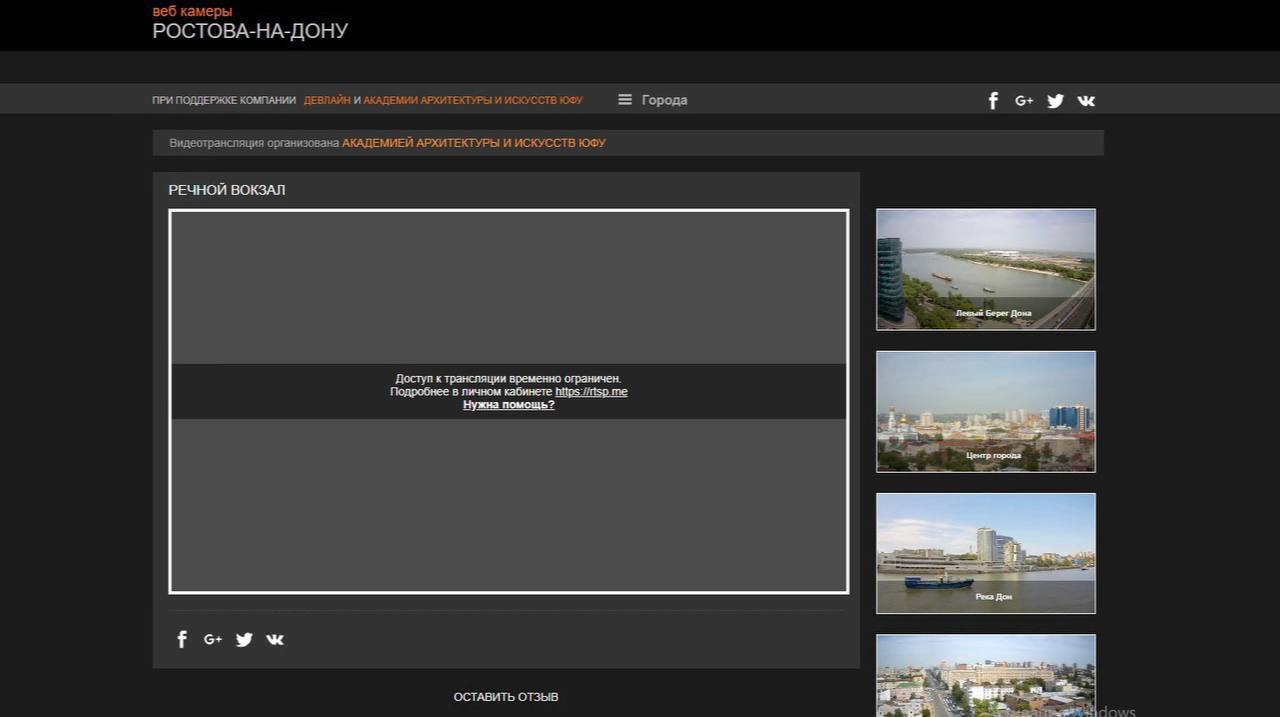The image size is (1280, 717).
Task: Follow the ДЕВЛАЙН sponsor link
Action: click(x=327, y=100)
